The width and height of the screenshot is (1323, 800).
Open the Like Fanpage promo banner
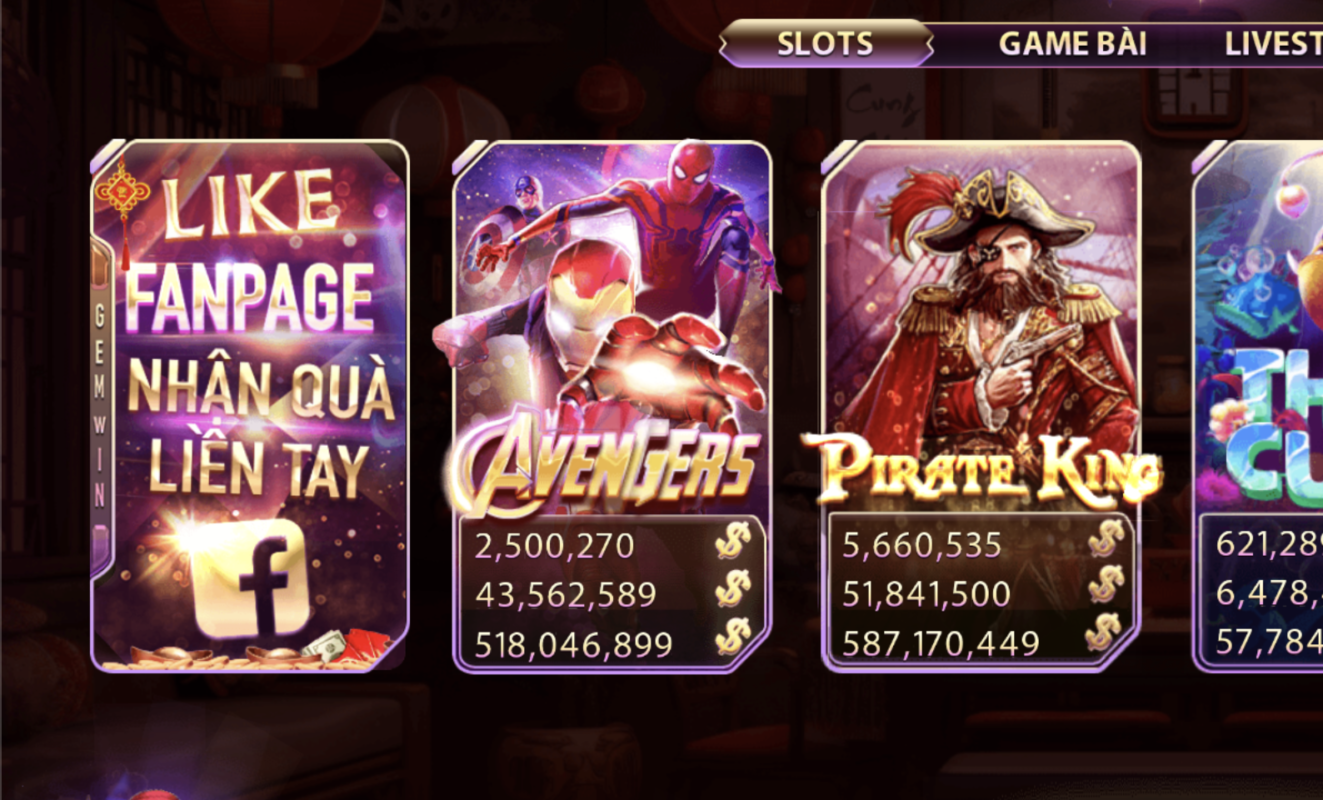[250, 406]
